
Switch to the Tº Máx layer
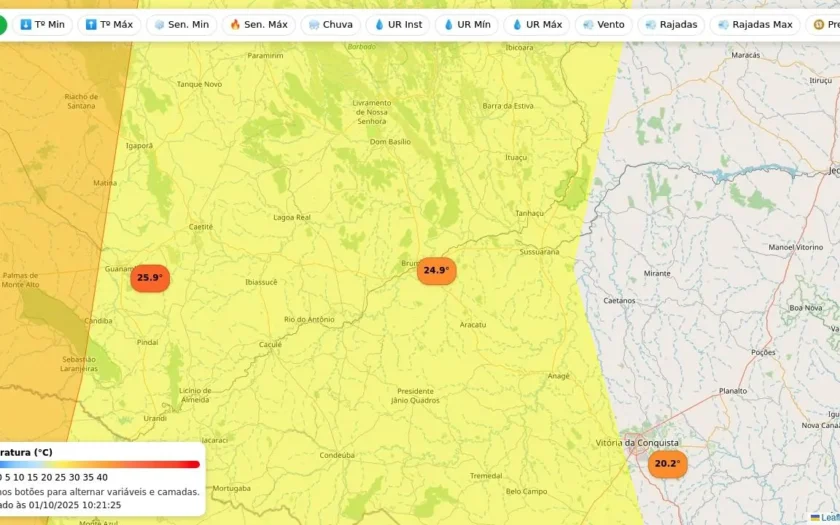coord(108,25)
